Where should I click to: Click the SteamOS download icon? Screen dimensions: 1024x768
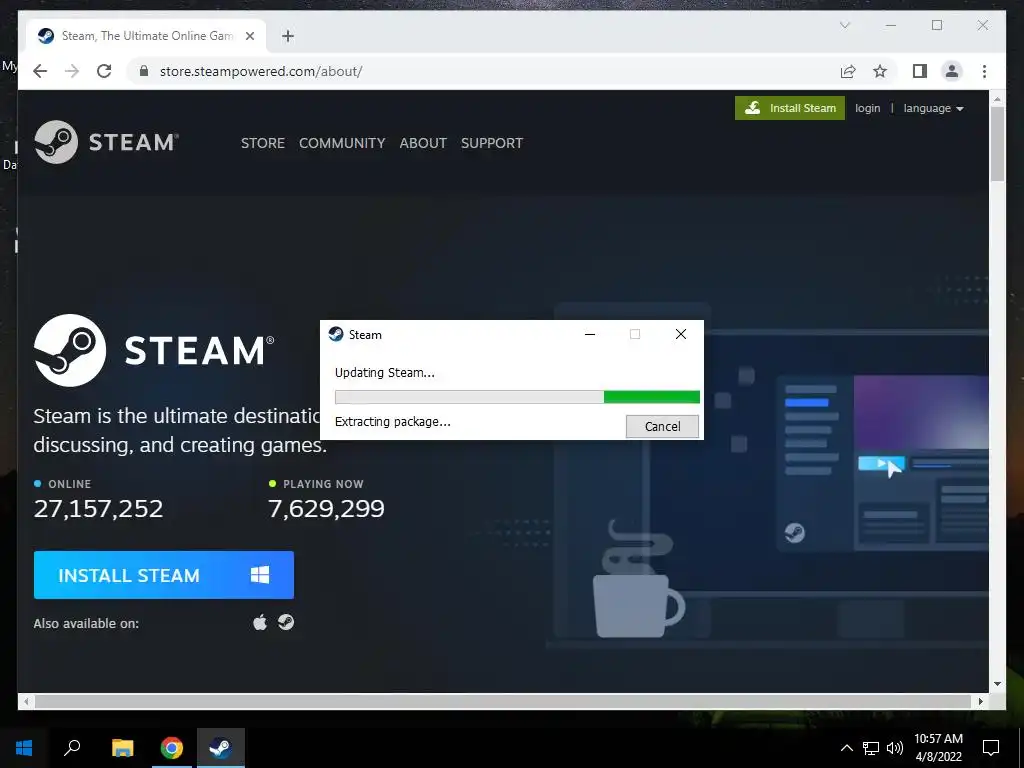pyautogui.click(x=286, y=622)
